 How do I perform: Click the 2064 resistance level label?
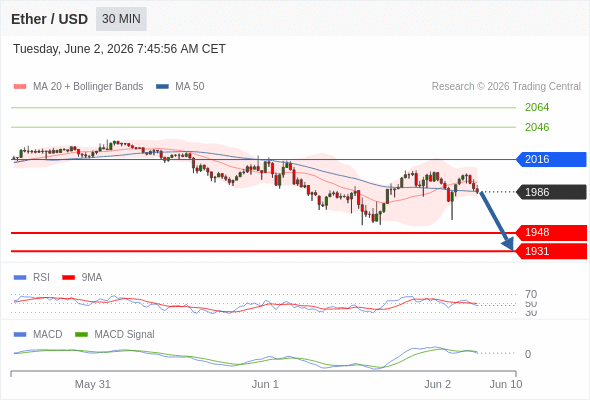[537, 107]
